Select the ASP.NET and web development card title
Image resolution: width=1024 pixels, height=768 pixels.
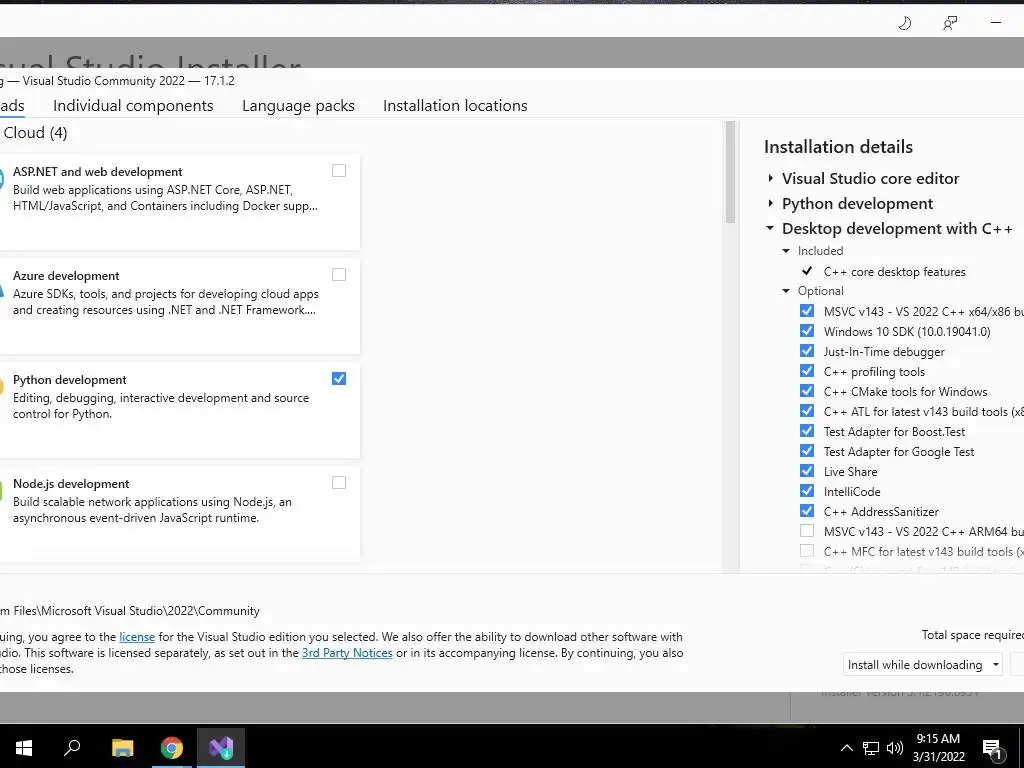(98, 172)
